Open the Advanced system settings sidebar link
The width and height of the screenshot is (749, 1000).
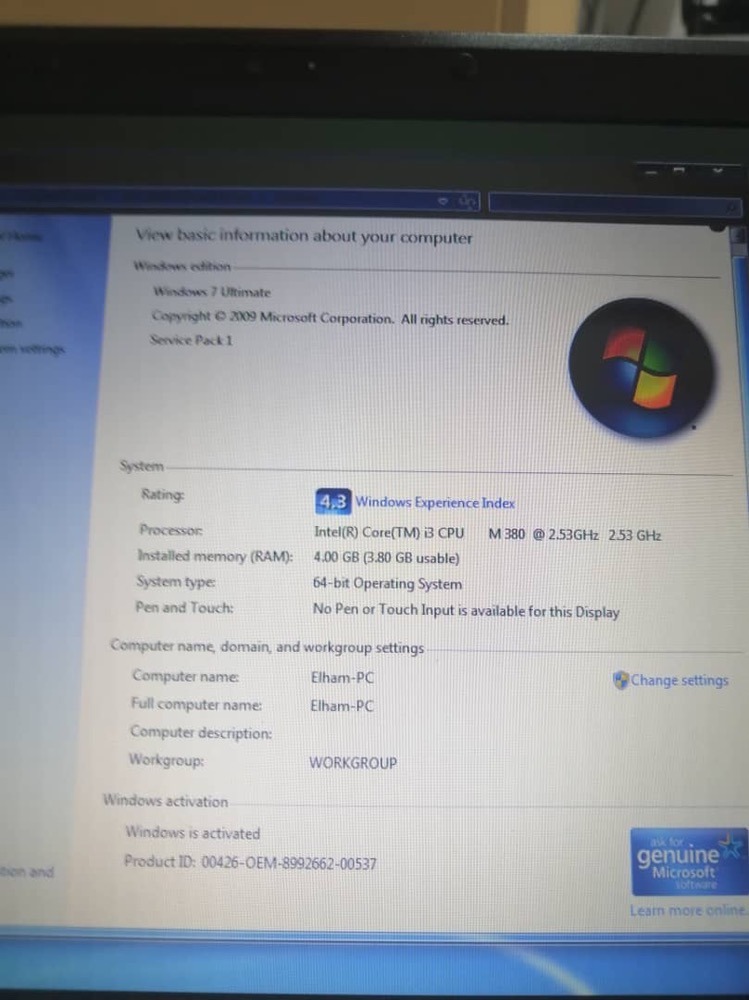32,348
